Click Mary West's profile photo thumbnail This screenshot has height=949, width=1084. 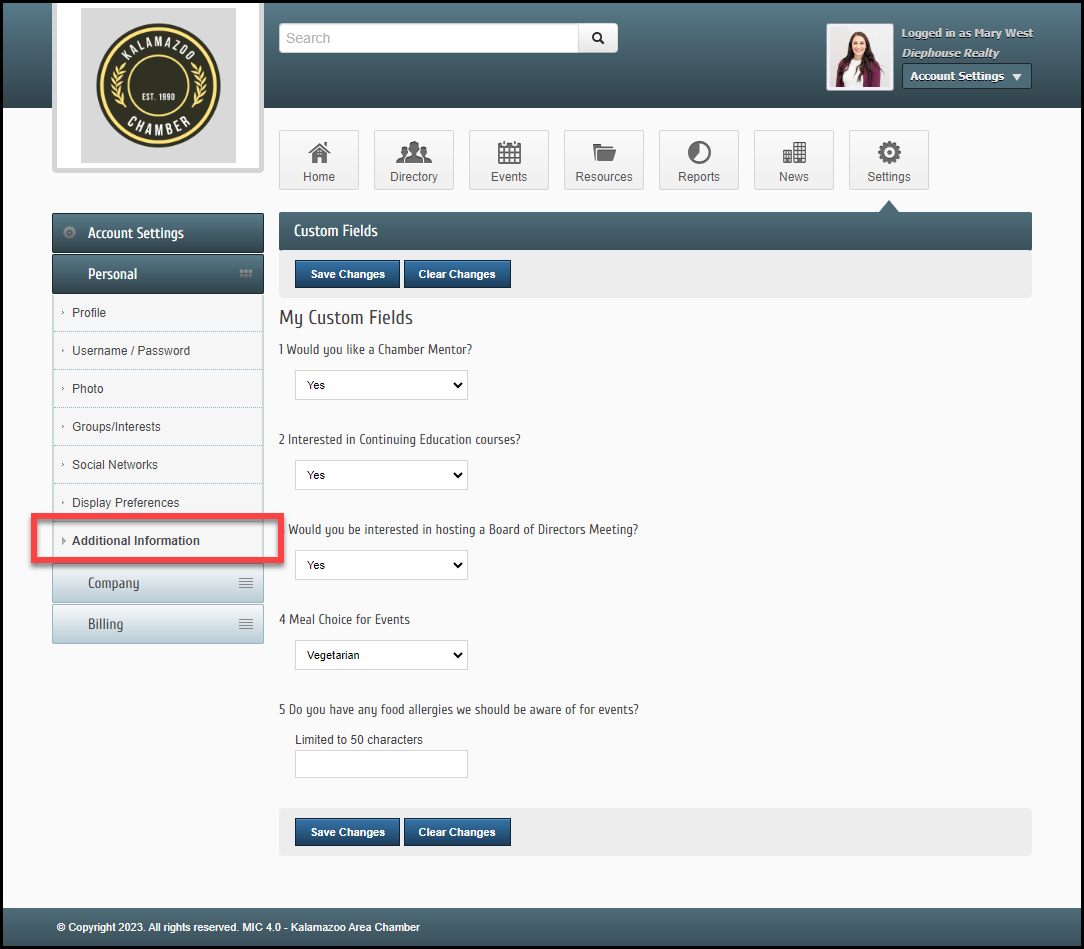[859, 57]
